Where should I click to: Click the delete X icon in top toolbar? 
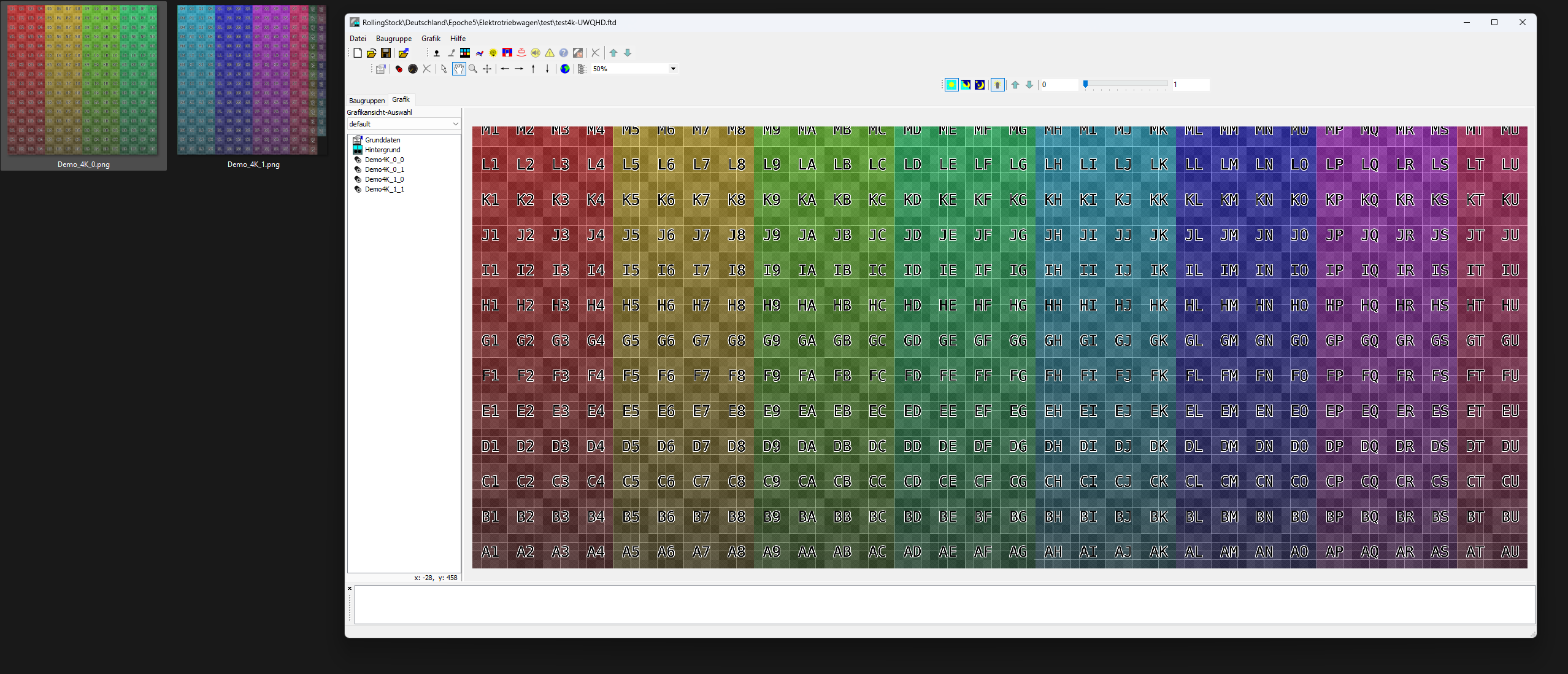[x=595, y=53]
